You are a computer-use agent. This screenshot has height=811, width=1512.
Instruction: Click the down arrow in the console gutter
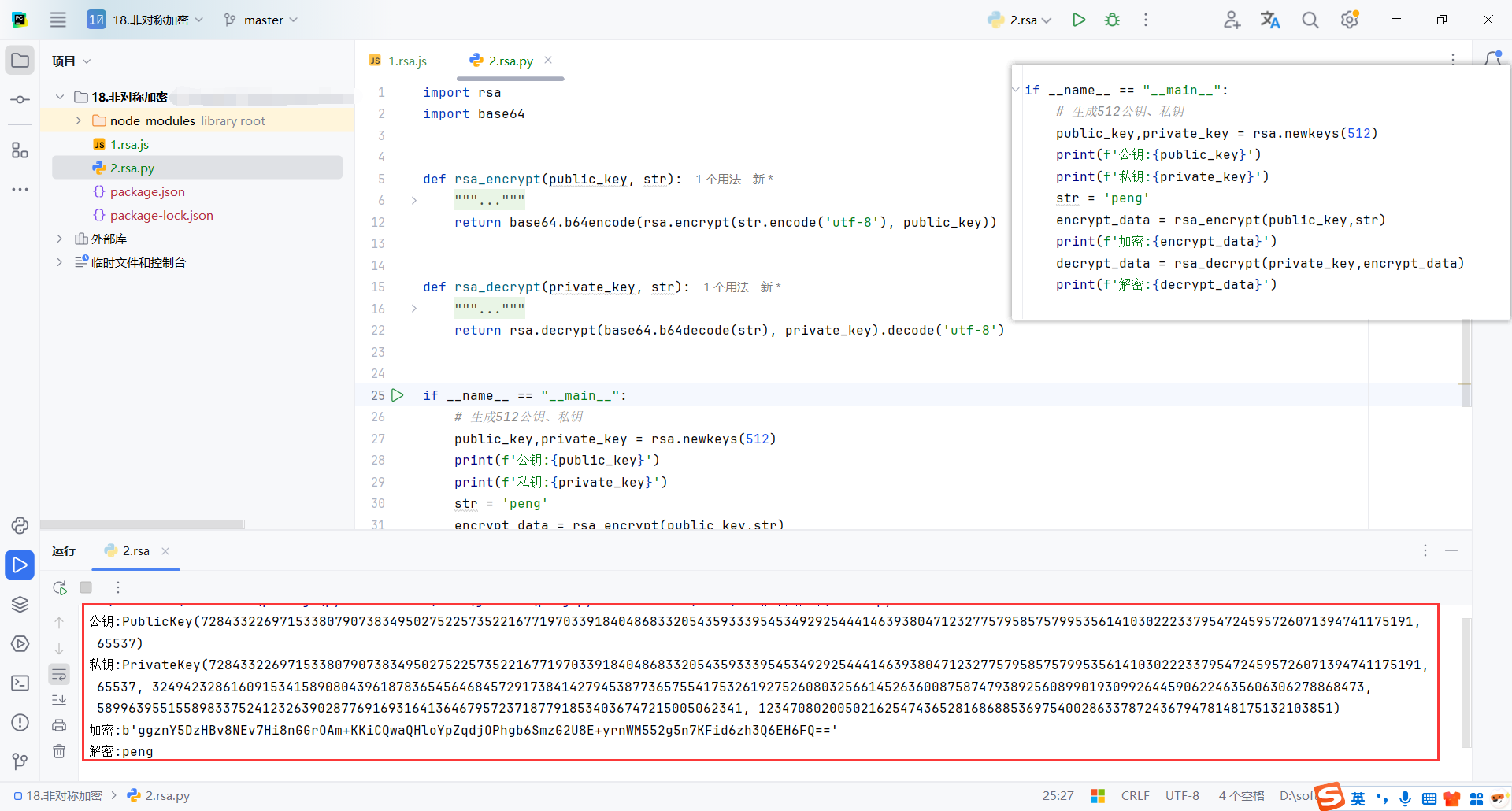tap(59, 649)
